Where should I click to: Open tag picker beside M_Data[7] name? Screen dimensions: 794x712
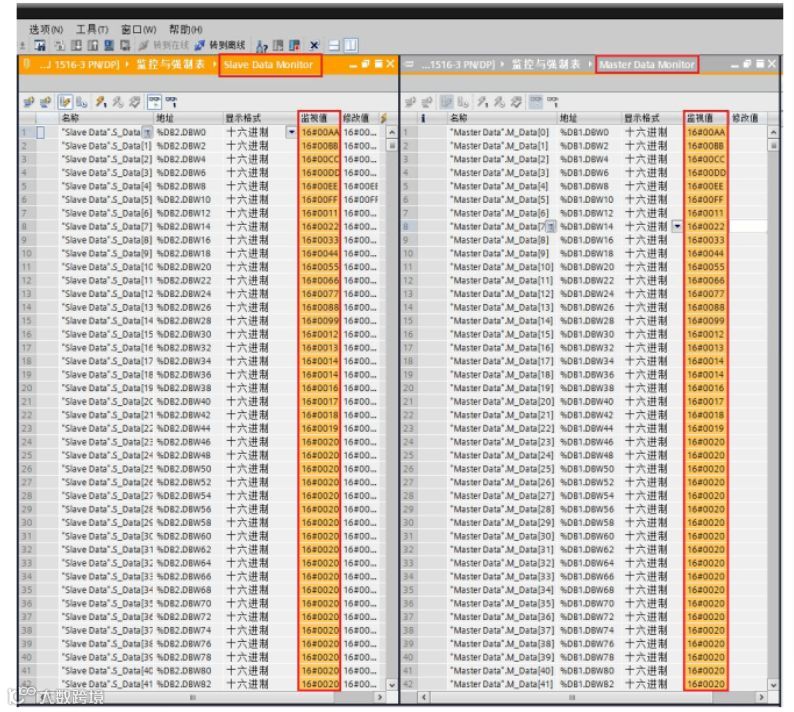(x=551, y=226)
